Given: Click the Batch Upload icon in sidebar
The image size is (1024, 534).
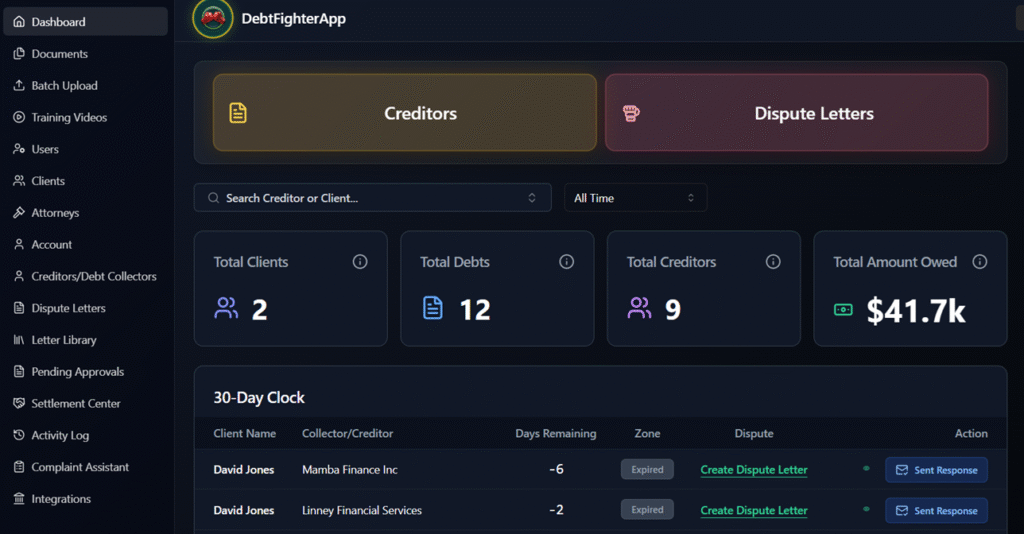Looking at the screenshot, I should point(19,86).
